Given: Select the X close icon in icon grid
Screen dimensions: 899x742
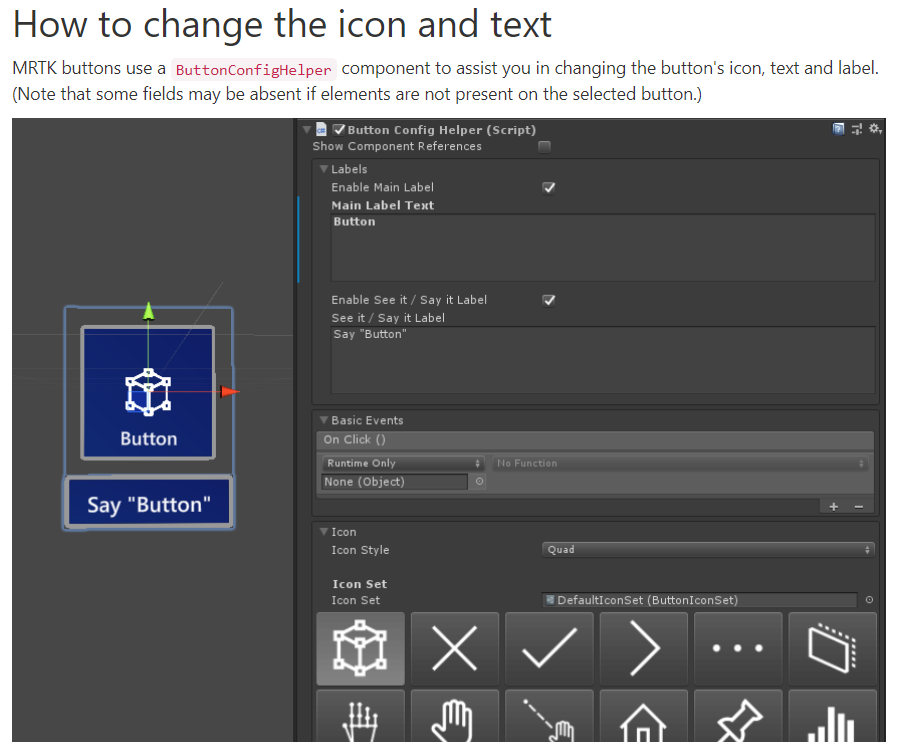Looking at the screenshot, I should tap(455, 649).
